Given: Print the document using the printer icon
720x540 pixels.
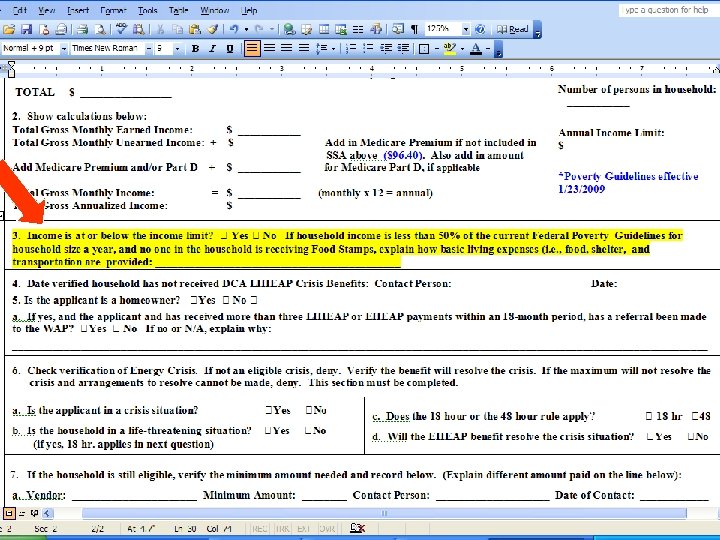Looking at the screenshot, I should click(x=83, y=29).
